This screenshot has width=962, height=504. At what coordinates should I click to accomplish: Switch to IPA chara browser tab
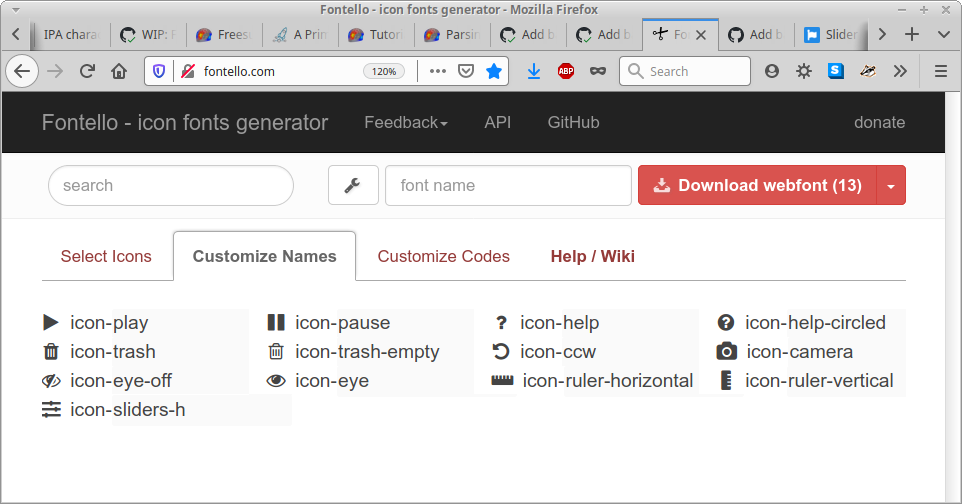tap(71, 34)
